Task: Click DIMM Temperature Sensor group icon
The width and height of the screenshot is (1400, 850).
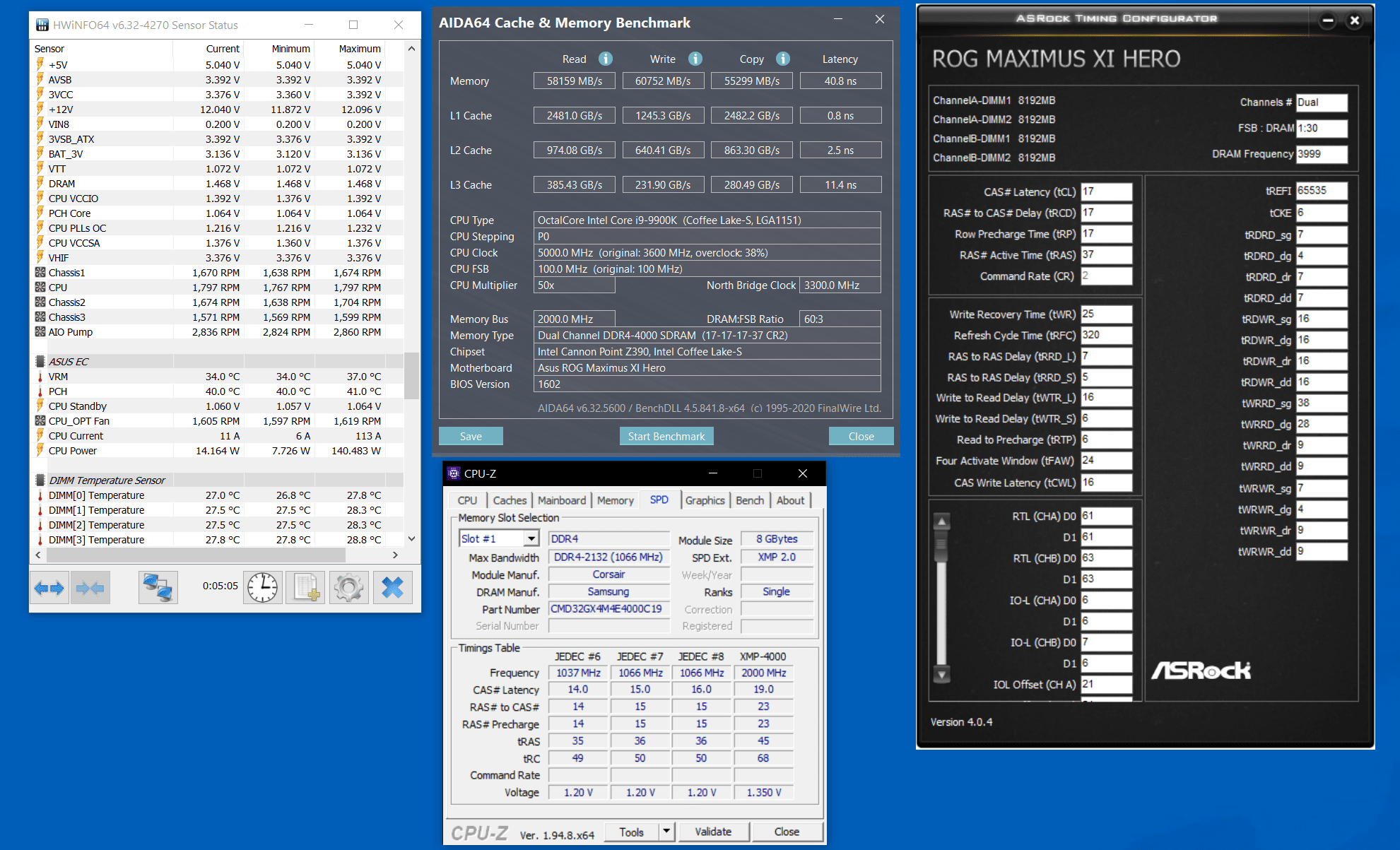Action: click(x=40, y=480)
